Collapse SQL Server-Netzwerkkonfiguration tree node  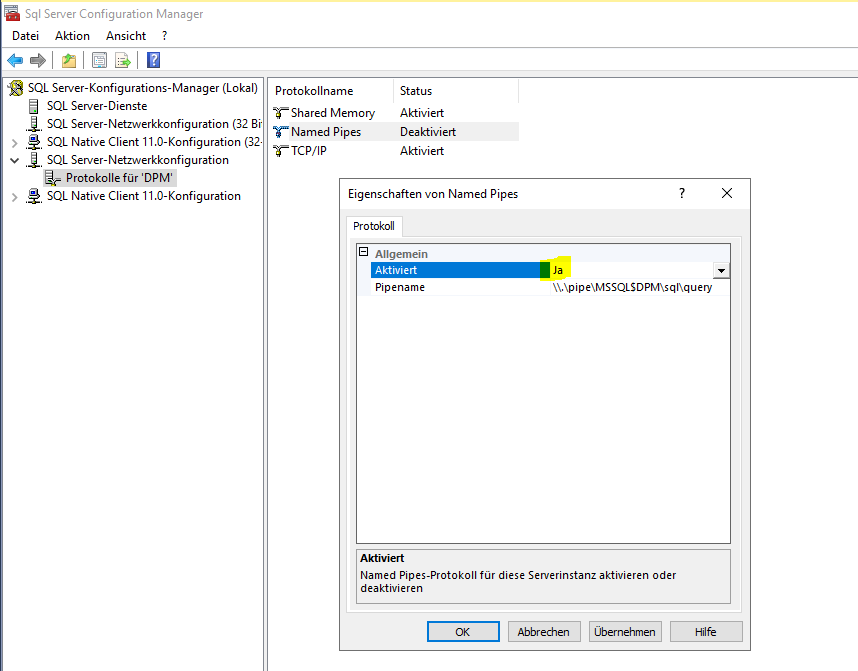15,160
